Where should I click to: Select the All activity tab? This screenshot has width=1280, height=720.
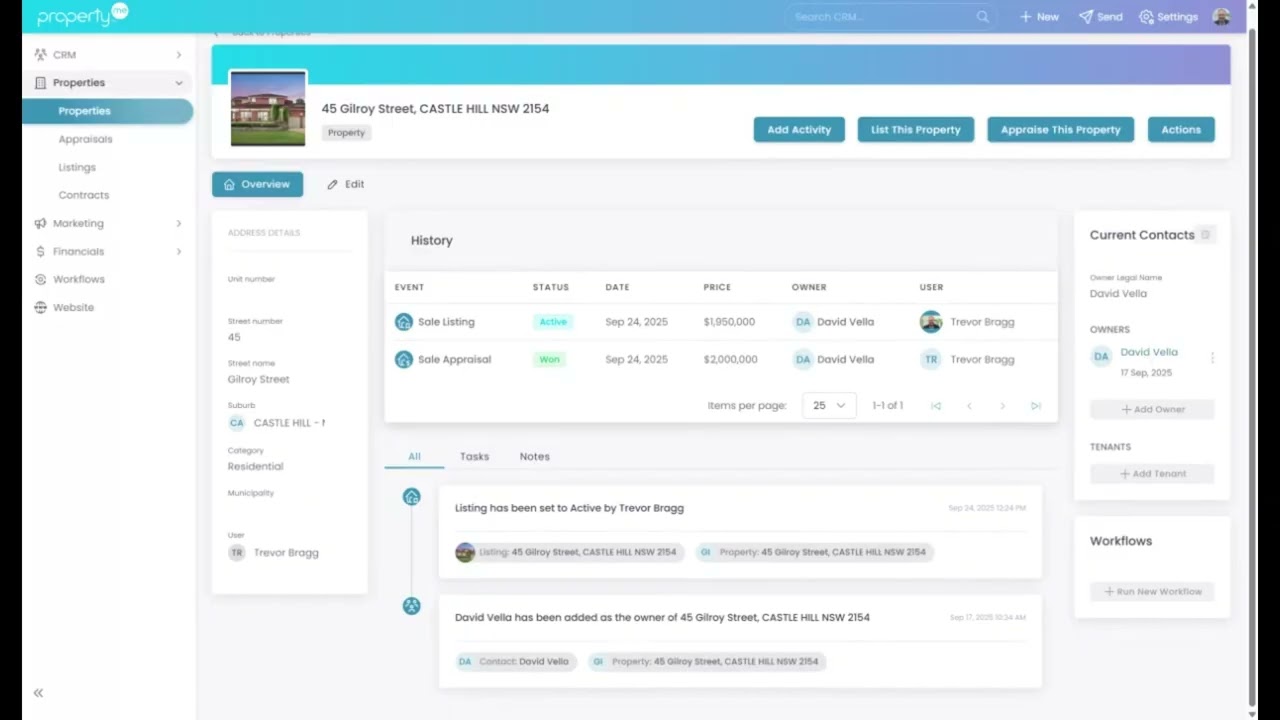pyautogui.click(x=414, y=457)
